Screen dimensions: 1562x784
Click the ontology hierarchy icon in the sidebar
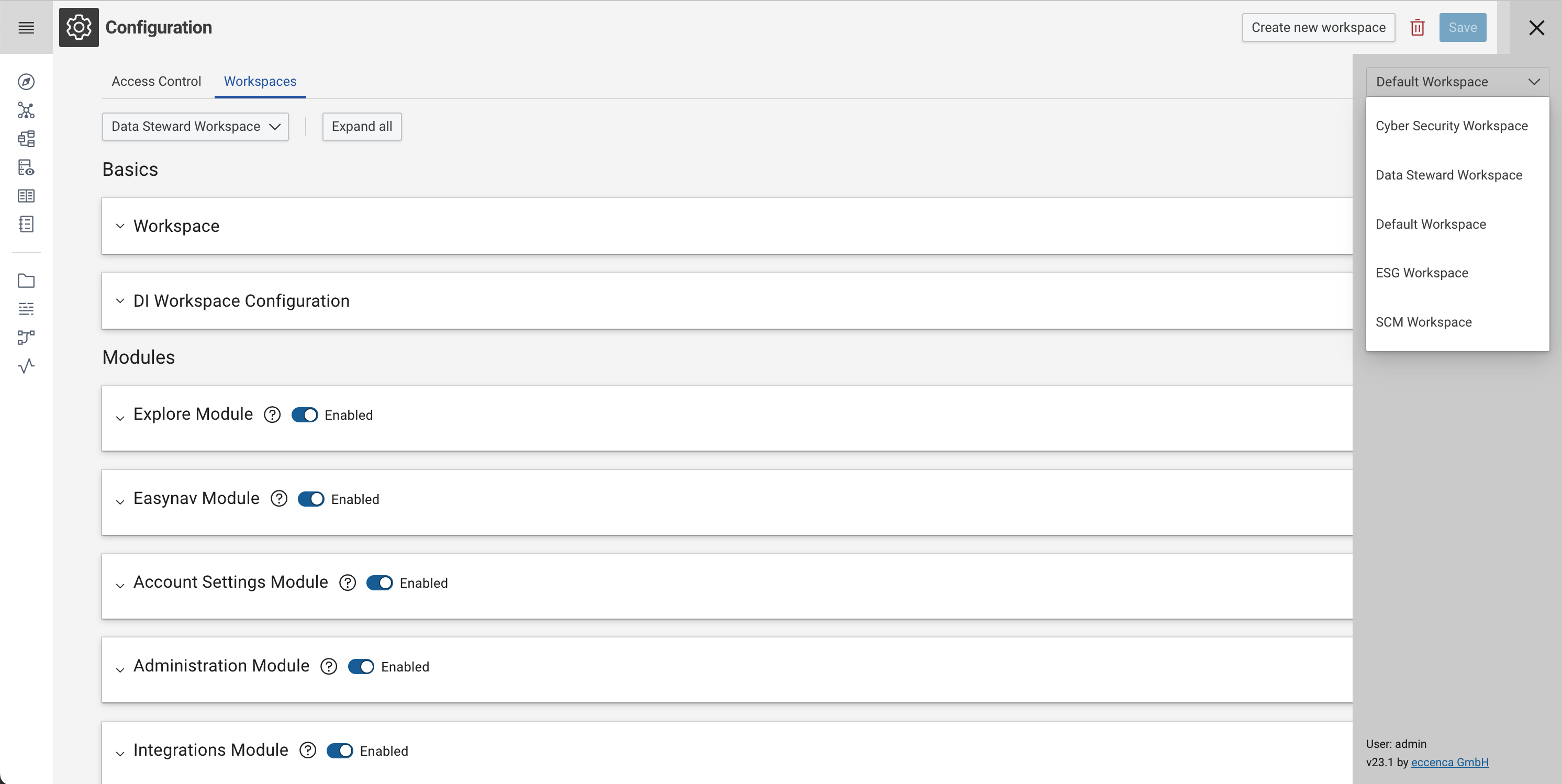click(26, 138)
